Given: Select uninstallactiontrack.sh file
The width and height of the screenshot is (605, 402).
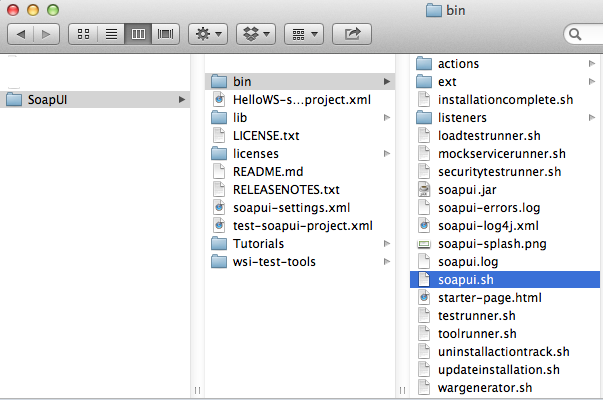Looking at the screenshot, I should 504,352.
